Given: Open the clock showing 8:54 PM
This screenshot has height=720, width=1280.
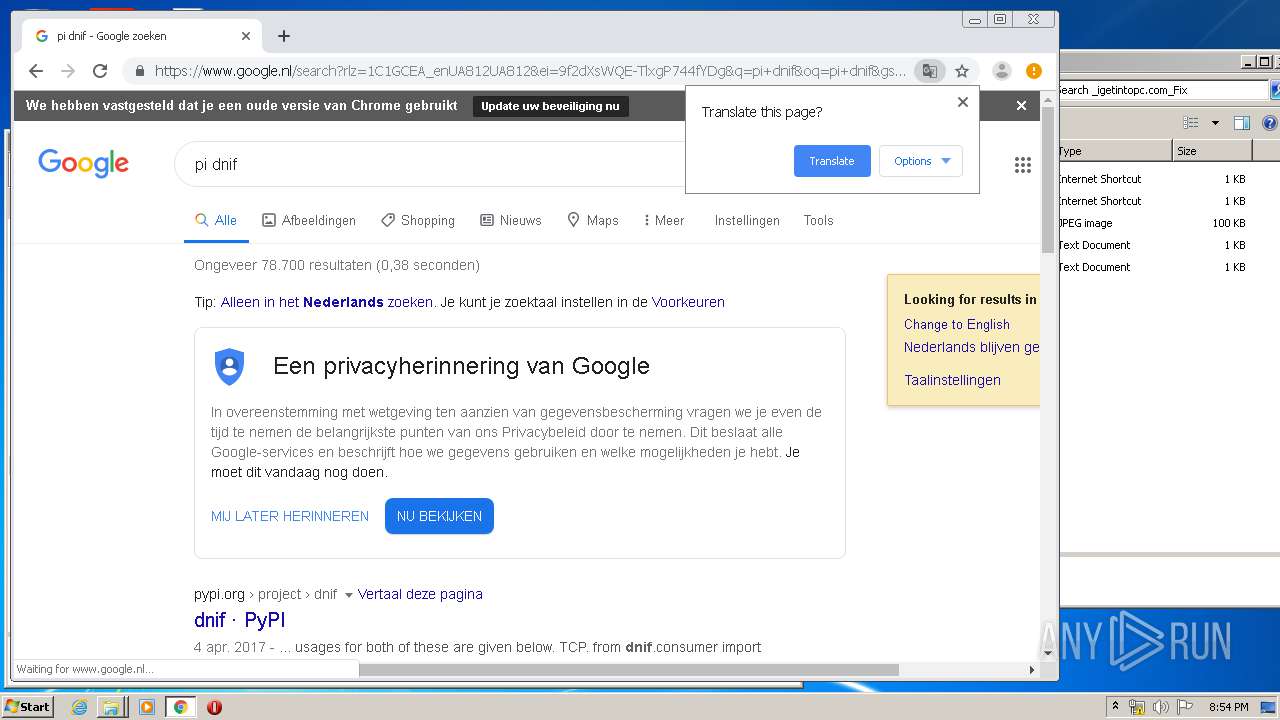Looking at the screenshot, I should tap(1228, 707).
